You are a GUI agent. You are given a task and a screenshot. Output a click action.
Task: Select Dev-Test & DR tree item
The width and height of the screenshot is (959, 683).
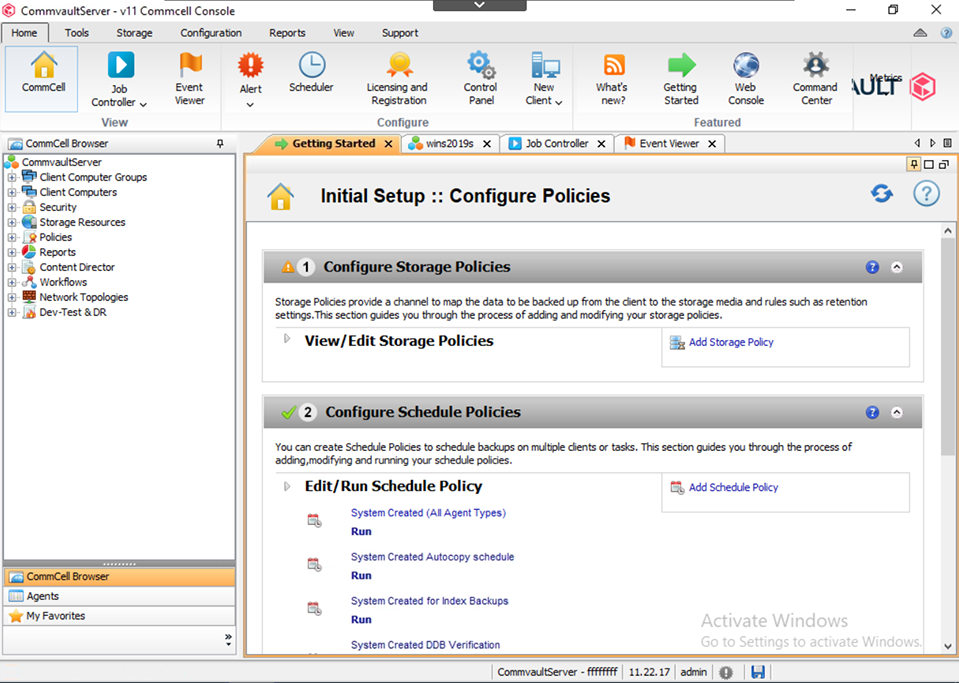click(x=73, y=312)
